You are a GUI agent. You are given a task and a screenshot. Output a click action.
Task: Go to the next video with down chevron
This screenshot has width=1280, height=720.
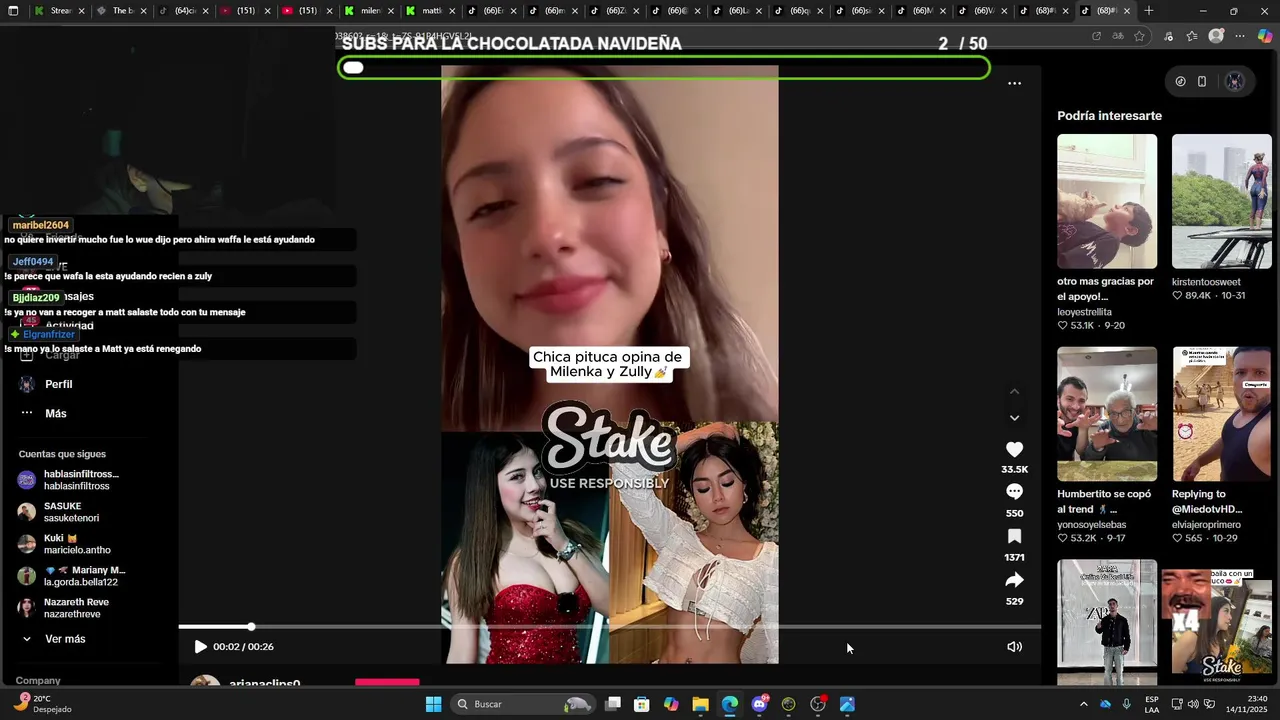pyautogui.click(x=1014, y=418)
